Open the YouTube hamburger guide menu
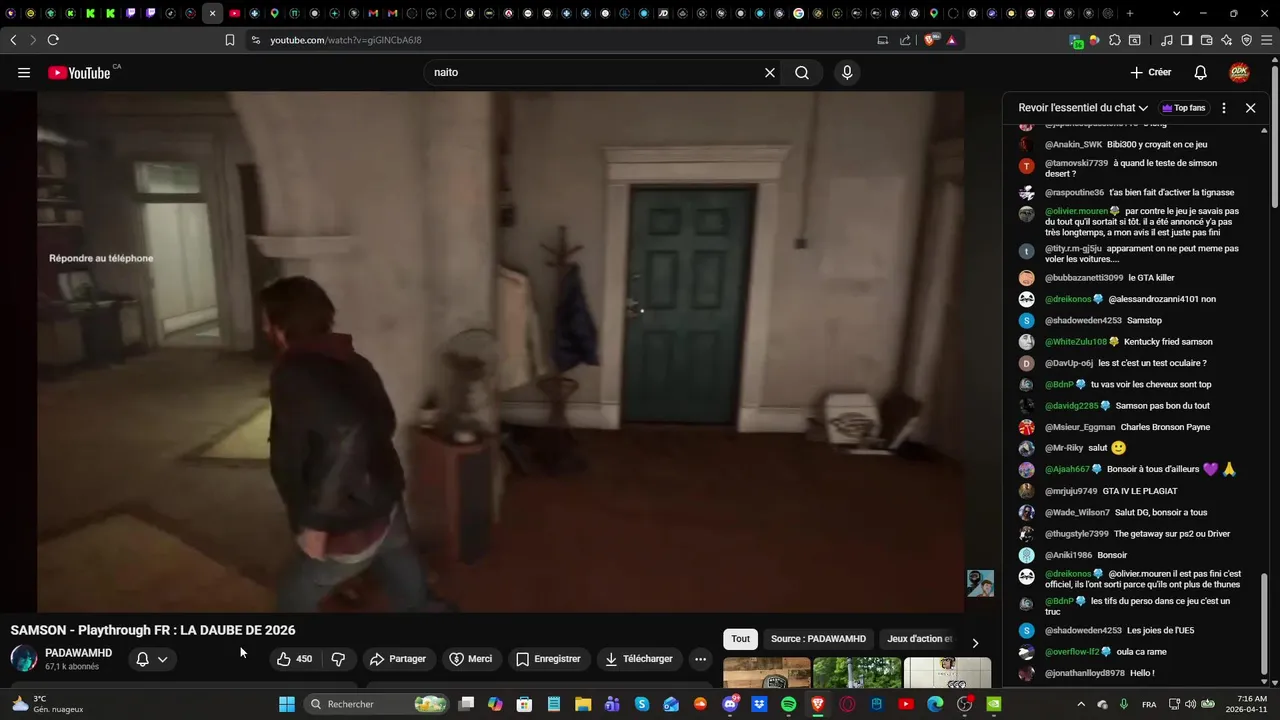1280x720 pixels. 24,72
